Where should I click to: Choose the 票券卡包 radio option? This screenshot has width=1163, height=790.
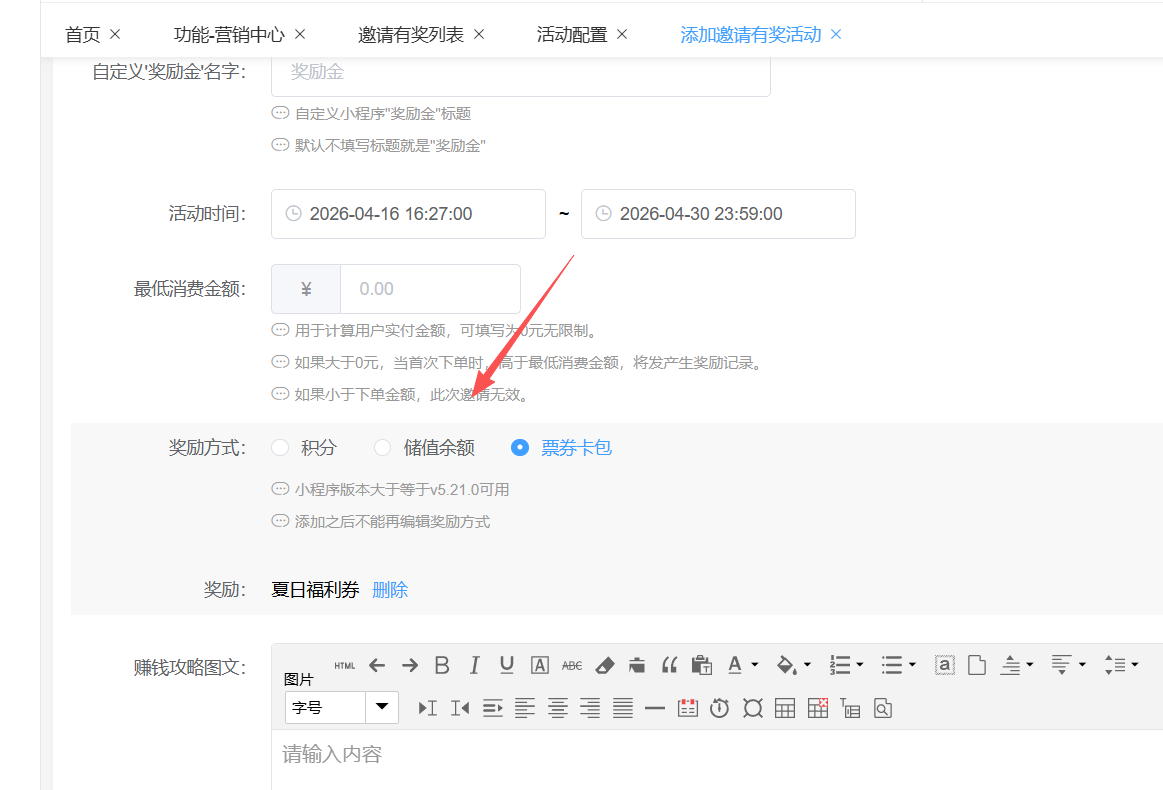coord(520,448)
